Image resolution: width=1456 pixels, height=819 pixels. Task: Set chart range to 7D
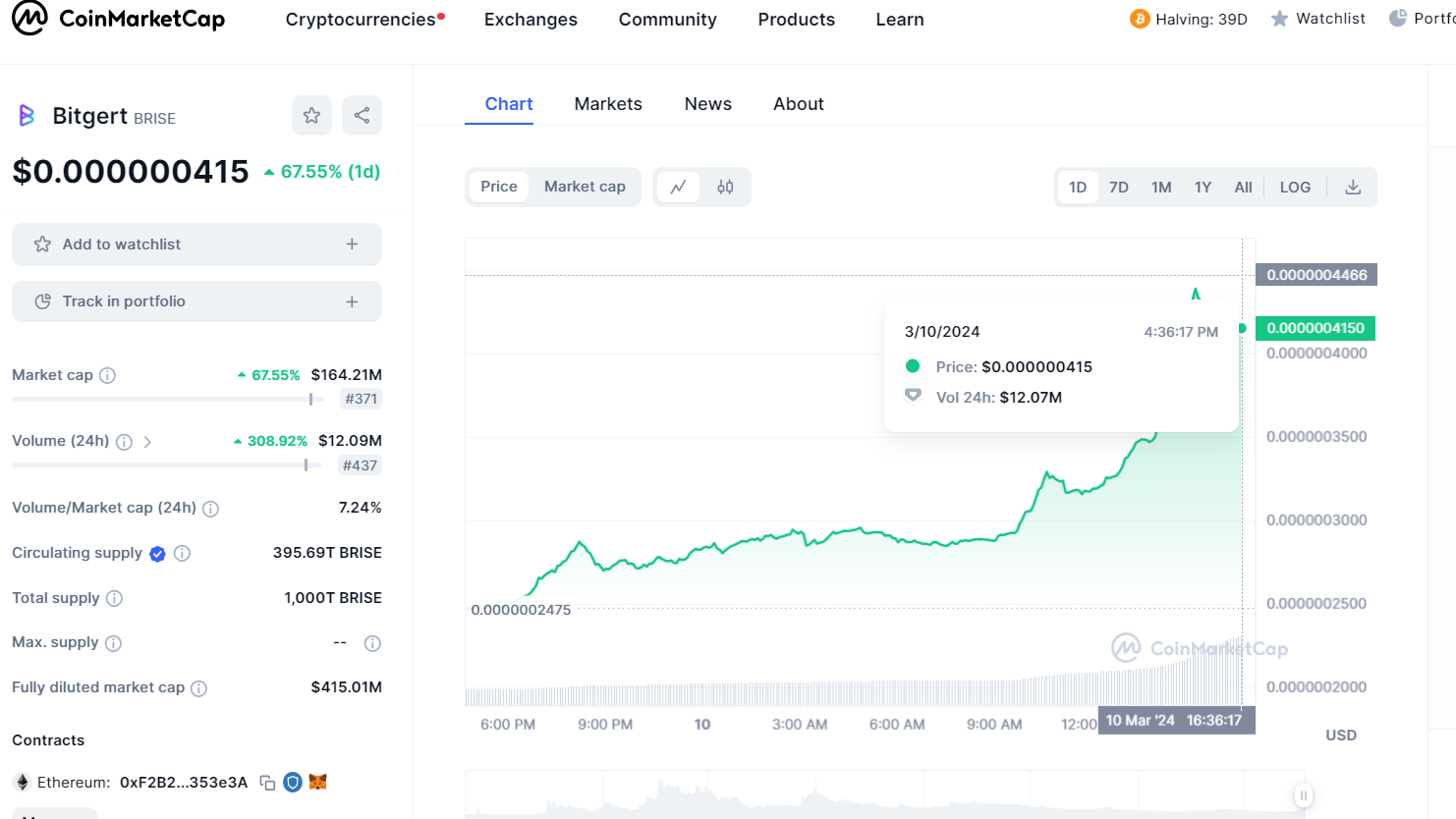[x=1119, y=187]
